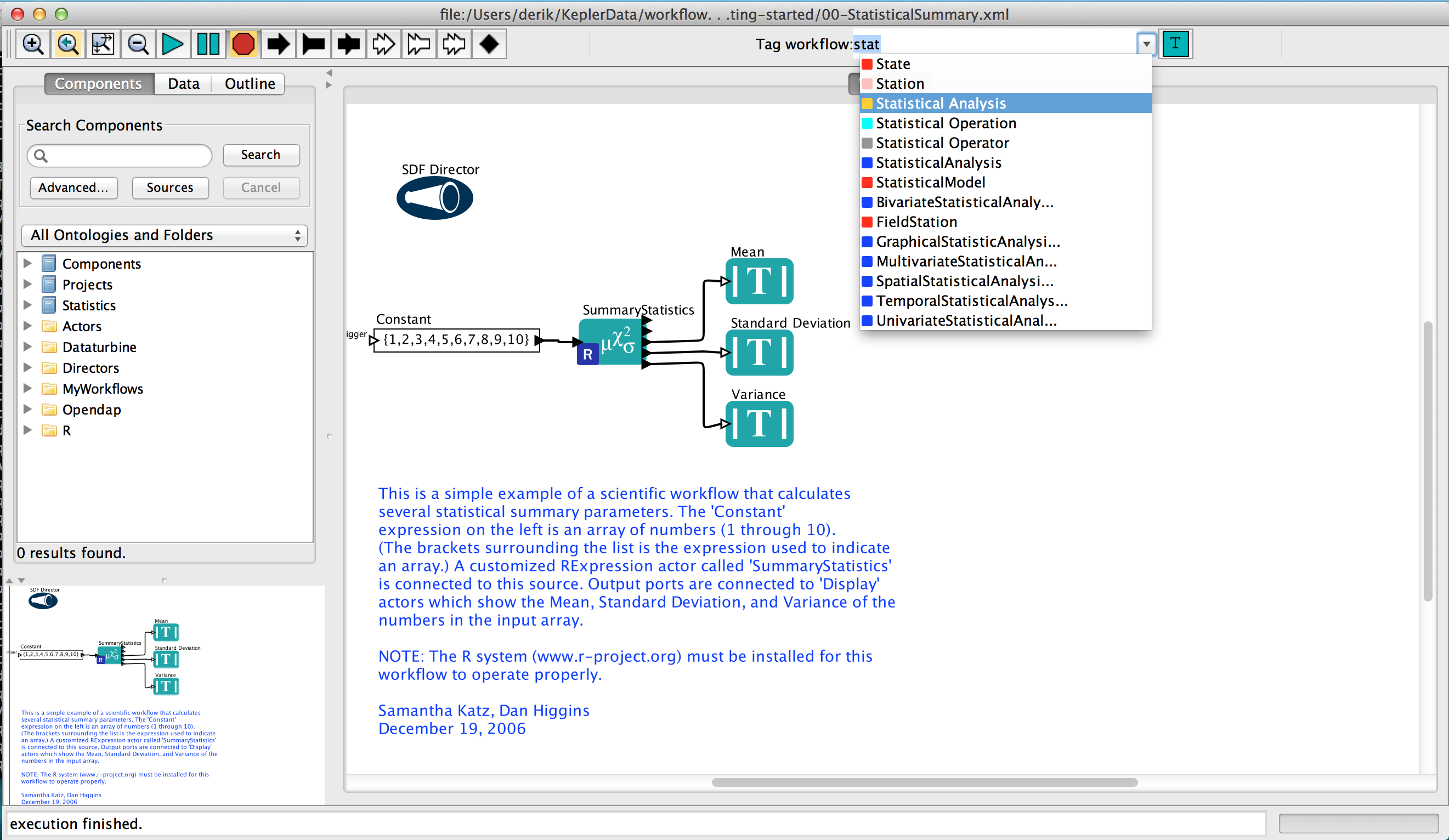Click the Tag workflow text input

(995, 44)
